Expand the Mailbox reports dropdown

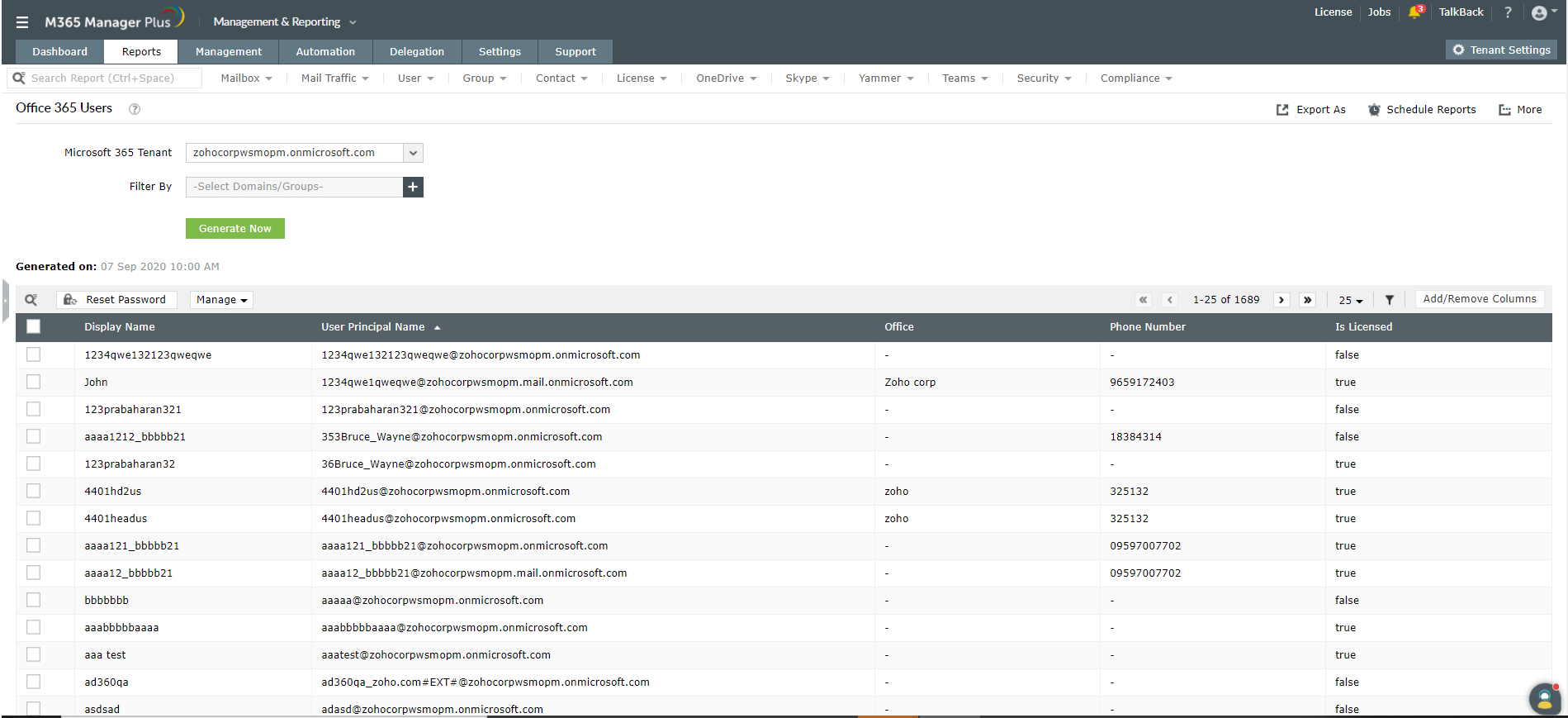point(246,78)
